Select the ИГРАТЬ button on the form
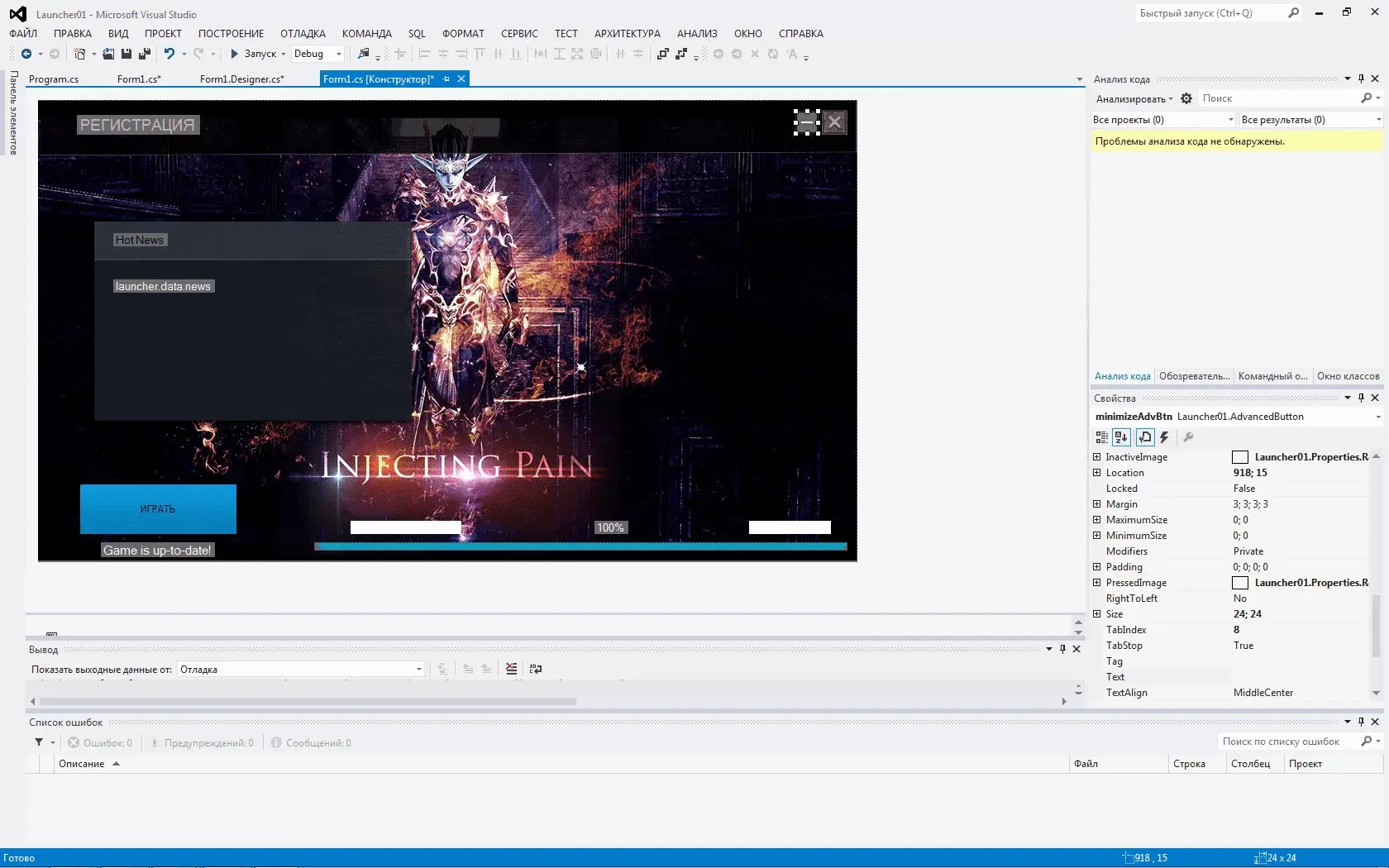The height and width of the screenshot is (868, 1389). coord(158,508)
